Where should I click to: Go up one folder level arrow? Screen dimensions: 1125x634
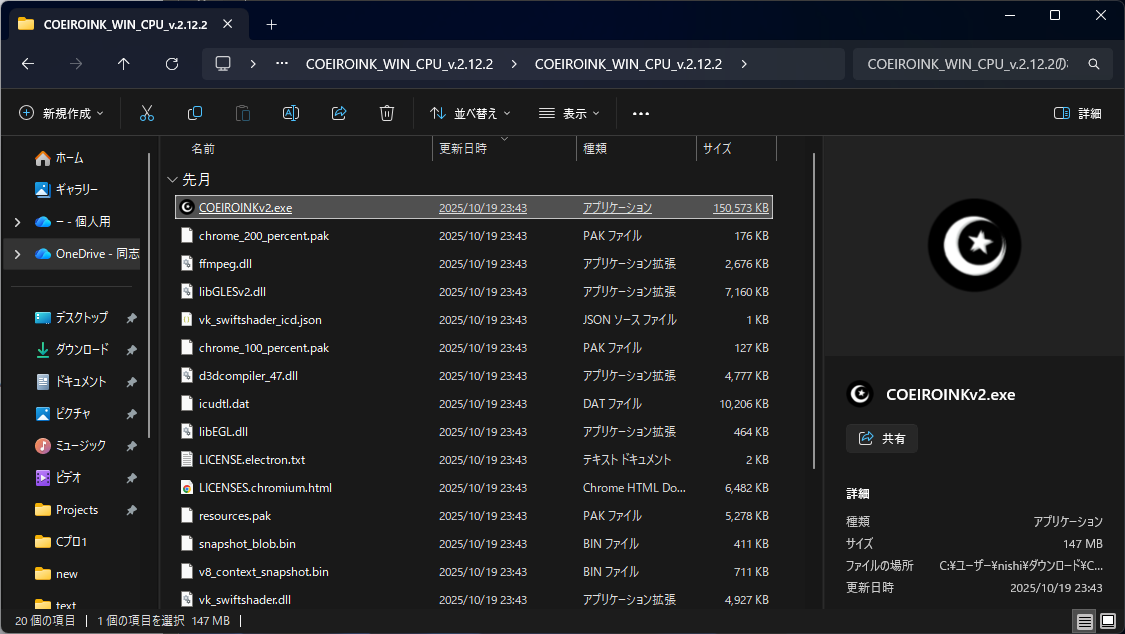123,64
